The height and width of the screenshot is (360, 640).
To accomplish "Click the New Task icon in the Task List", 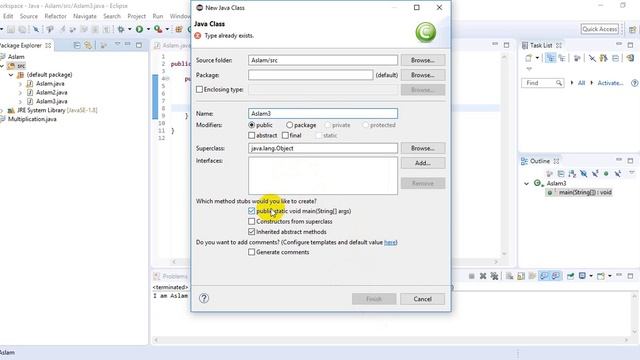I will (x=529, y=58).
